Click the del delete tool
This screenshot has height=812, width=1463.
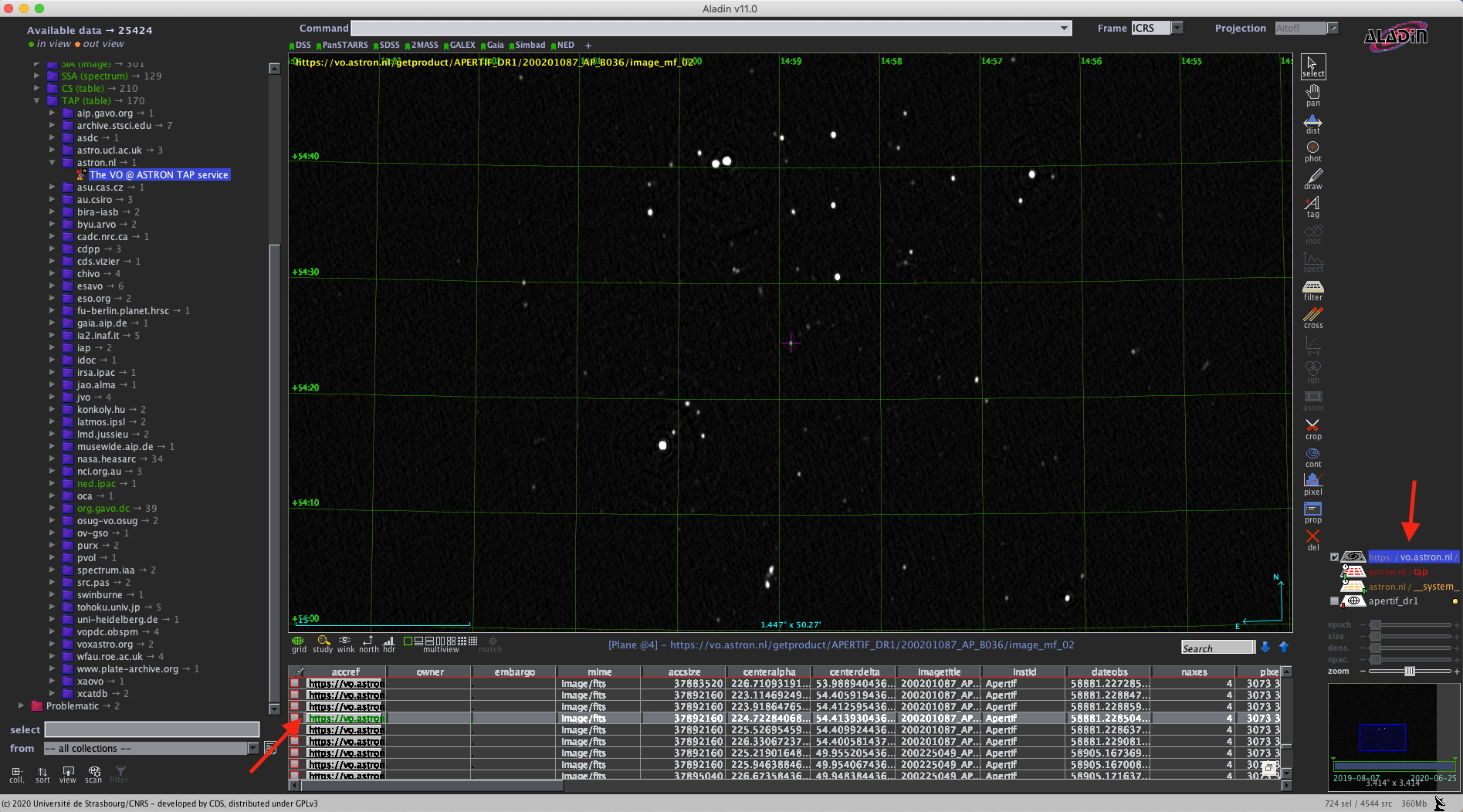click(1312, 540)
